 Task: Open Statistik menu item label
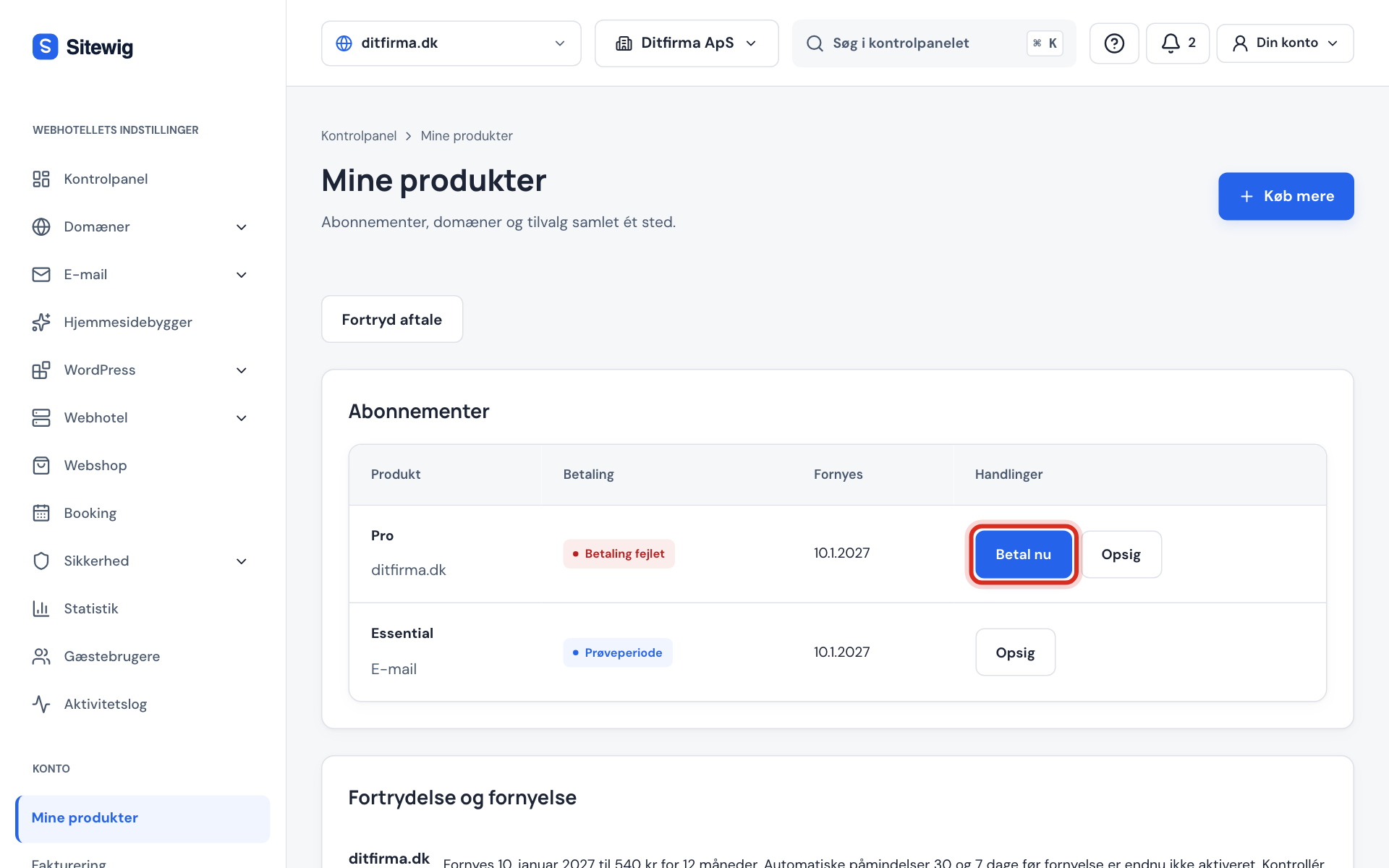click(x=91, y=608)
